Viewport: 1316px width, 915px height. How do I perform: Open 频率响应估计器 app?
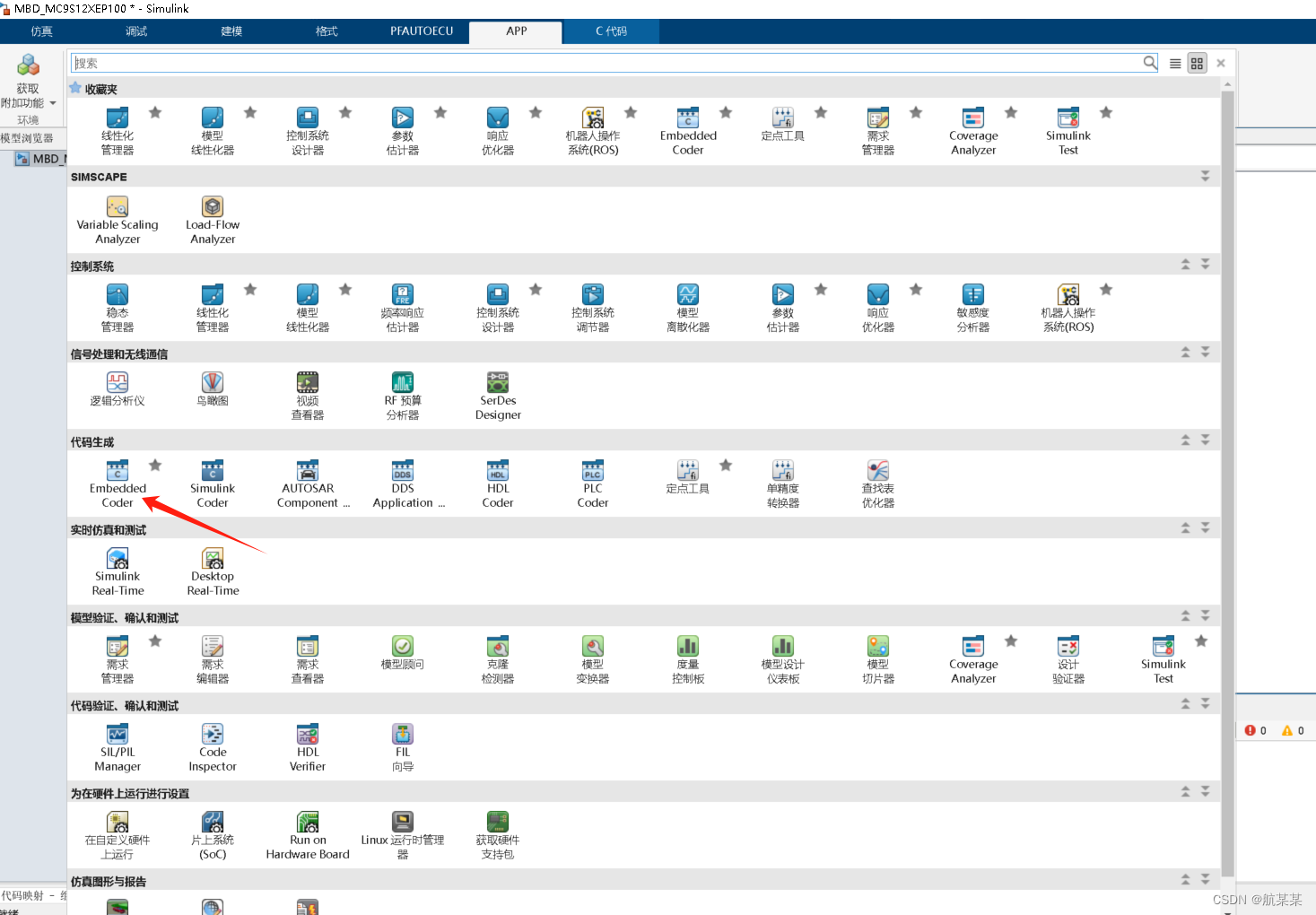(x=403, y=308)
